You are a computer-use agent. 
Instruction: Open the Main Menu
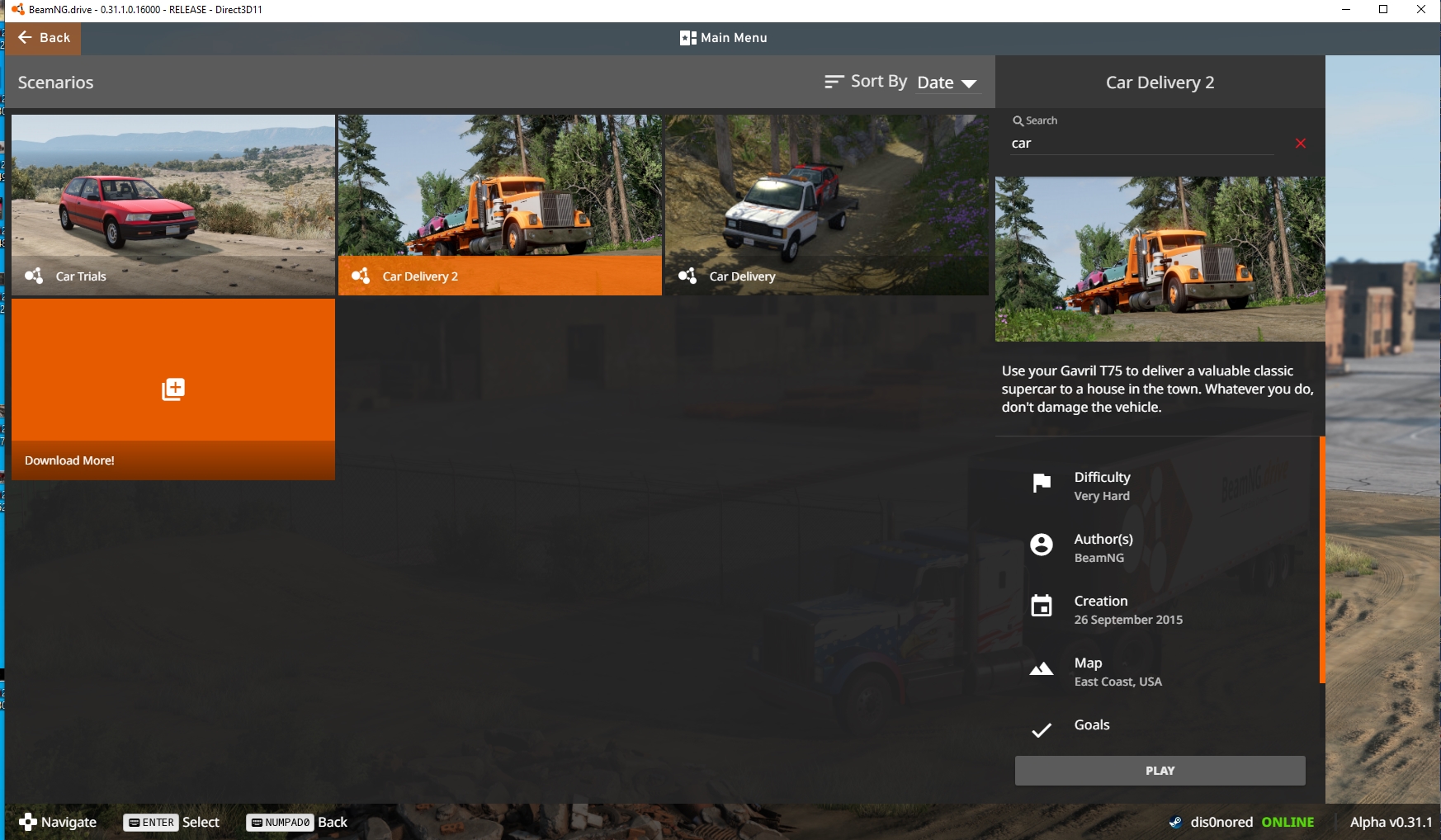(724, 38)
